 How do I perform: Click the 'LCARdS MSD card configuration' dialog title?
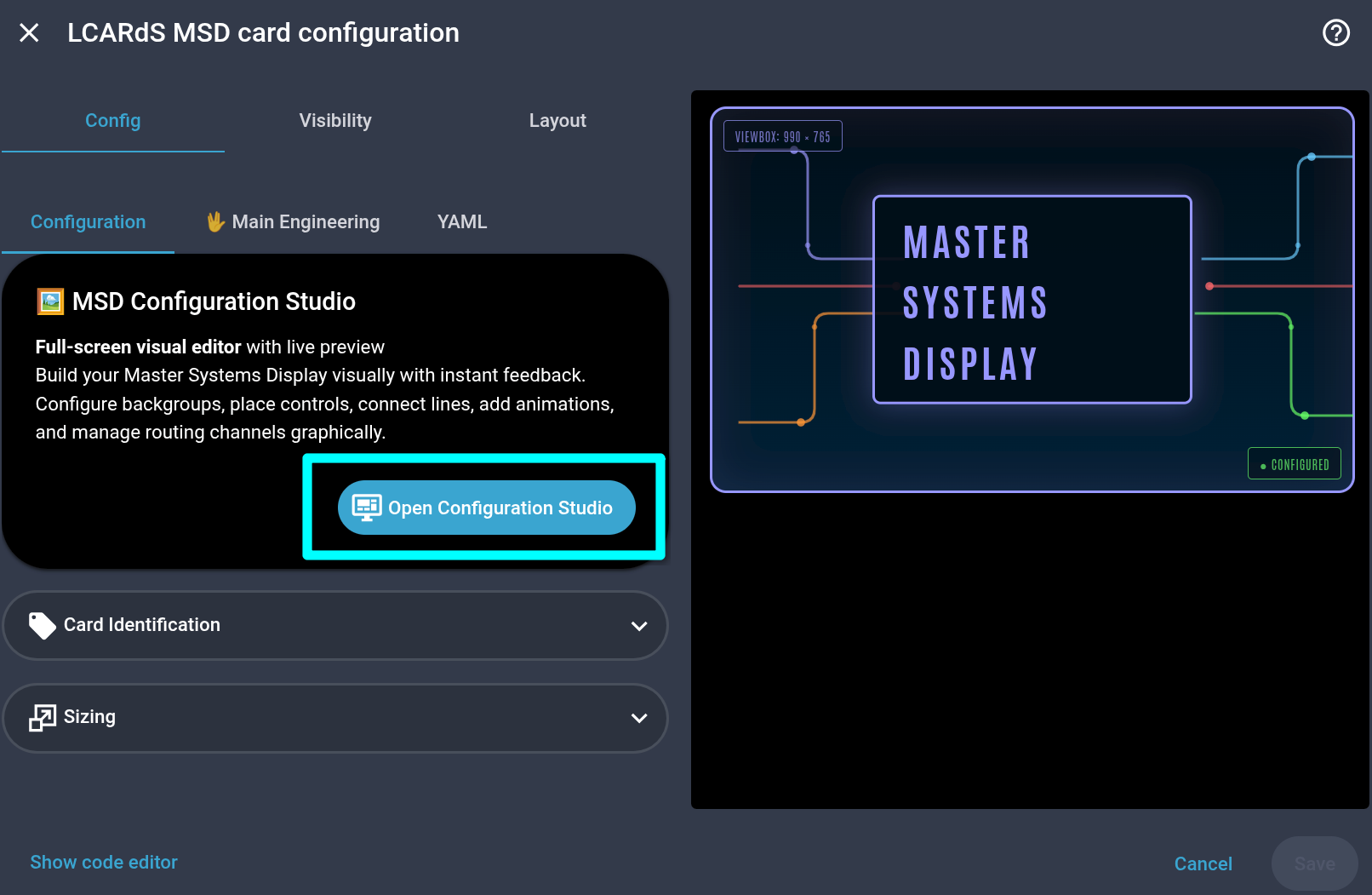pos(263,33)
